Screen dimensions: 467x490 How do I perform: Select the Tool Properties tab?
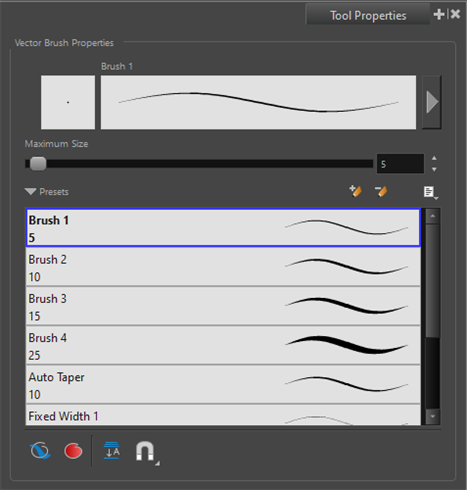(368, 15)
